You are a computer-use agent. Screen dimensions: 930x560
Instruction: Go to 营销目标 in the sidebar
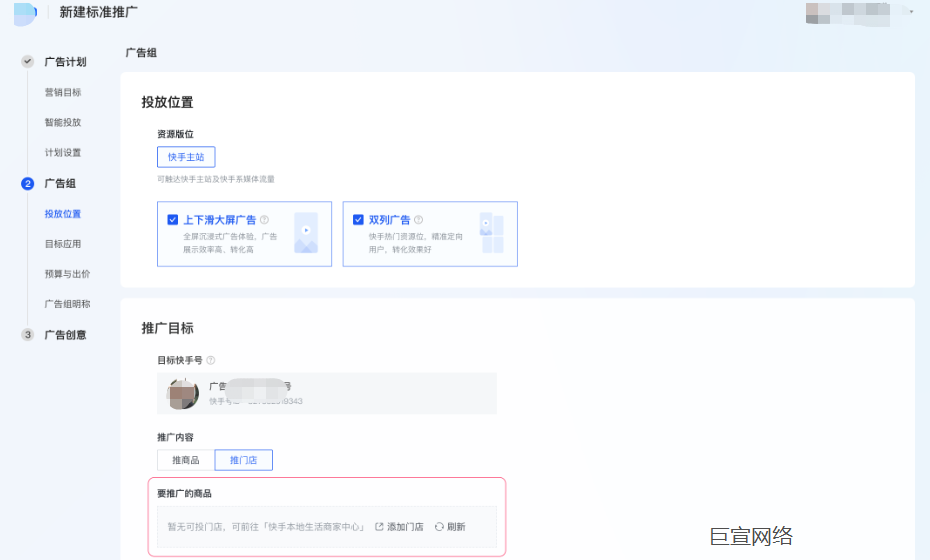point(63,92)
